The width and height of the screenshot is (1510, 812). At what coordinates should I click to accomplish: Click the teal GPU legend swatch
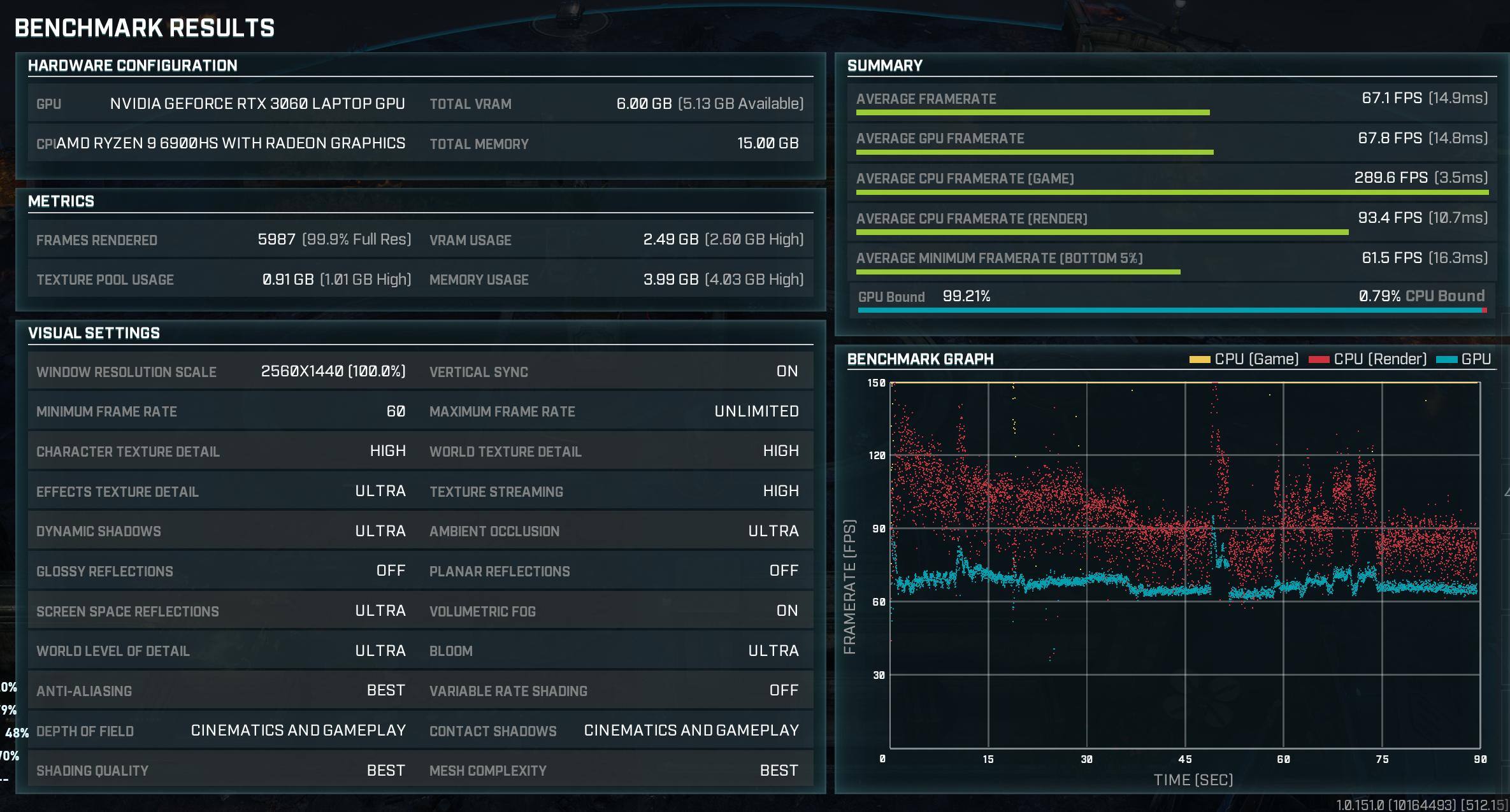pos(1446,360)
